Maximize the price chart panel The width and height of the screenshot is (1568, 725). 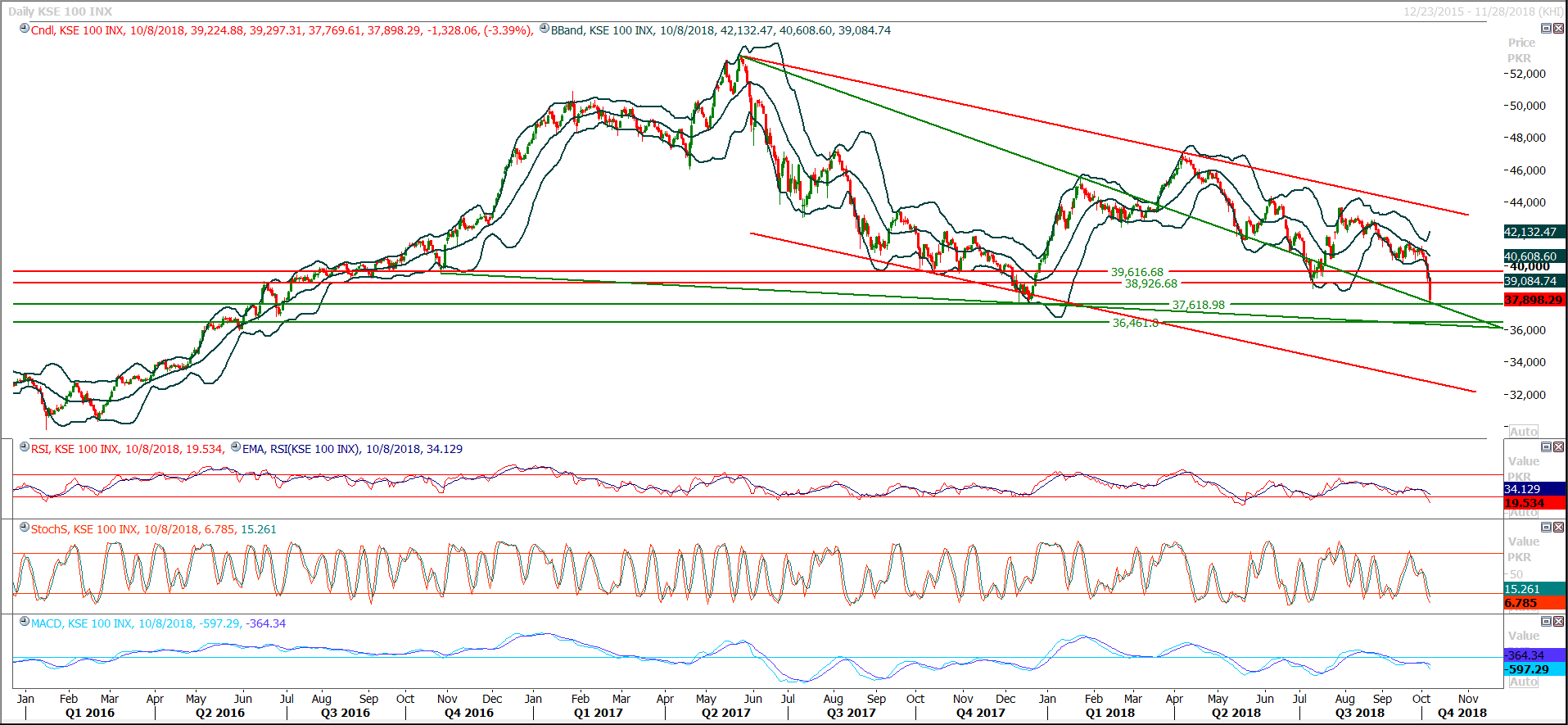(1546, 28)
